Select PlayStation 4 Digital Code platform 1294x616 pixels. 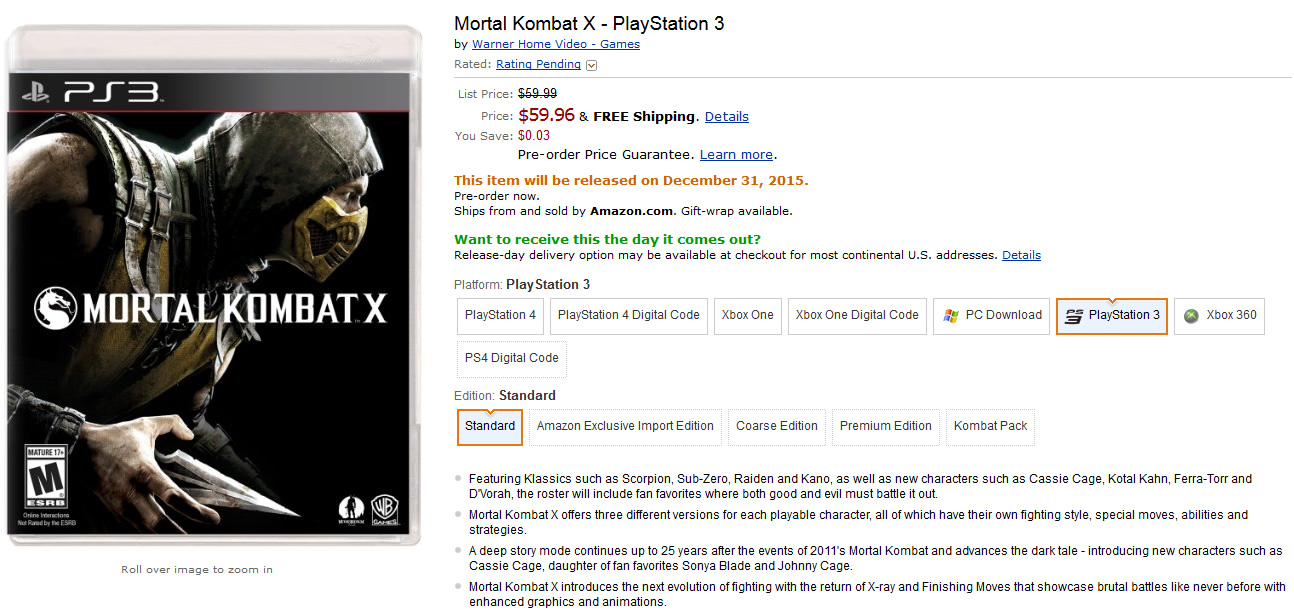point(628,315)
